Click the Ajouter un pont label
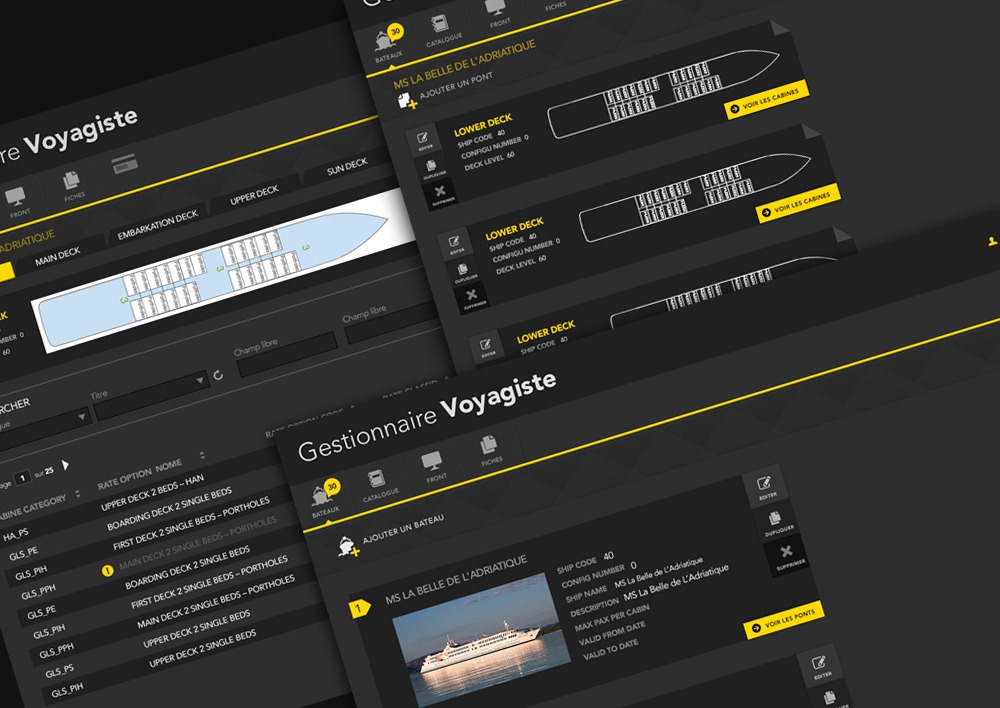 point(456,85)
